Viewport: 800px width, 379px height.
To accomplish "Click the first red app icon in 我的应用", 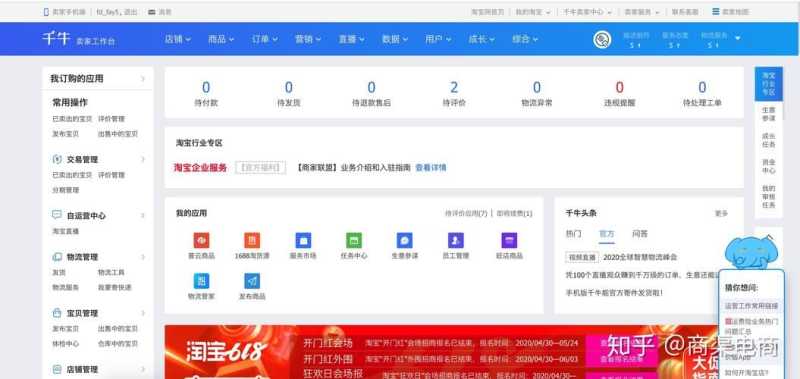I will (x=201, y=240).
